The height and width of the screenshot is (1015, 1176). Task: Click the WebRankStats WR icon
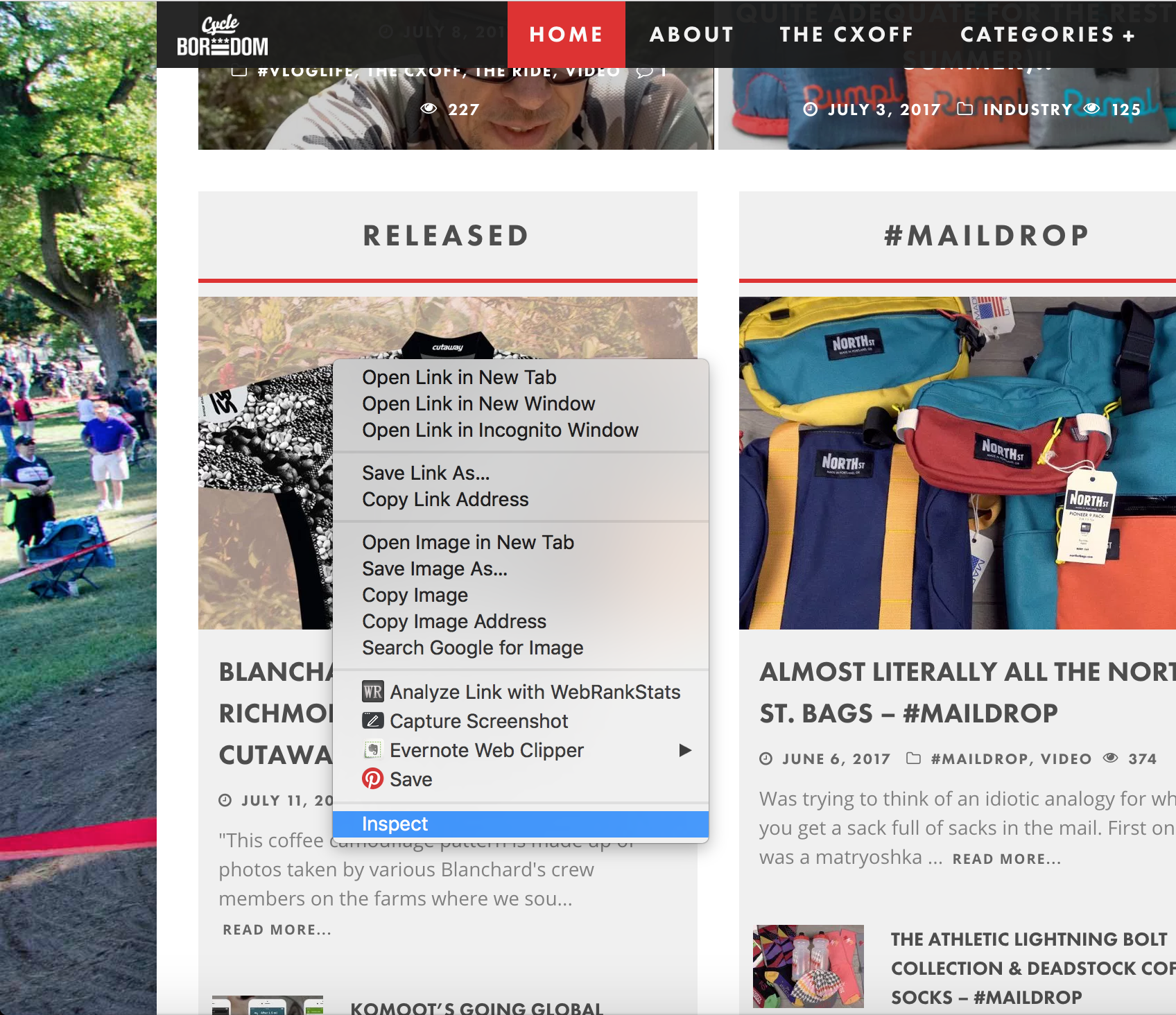(372, 691)
